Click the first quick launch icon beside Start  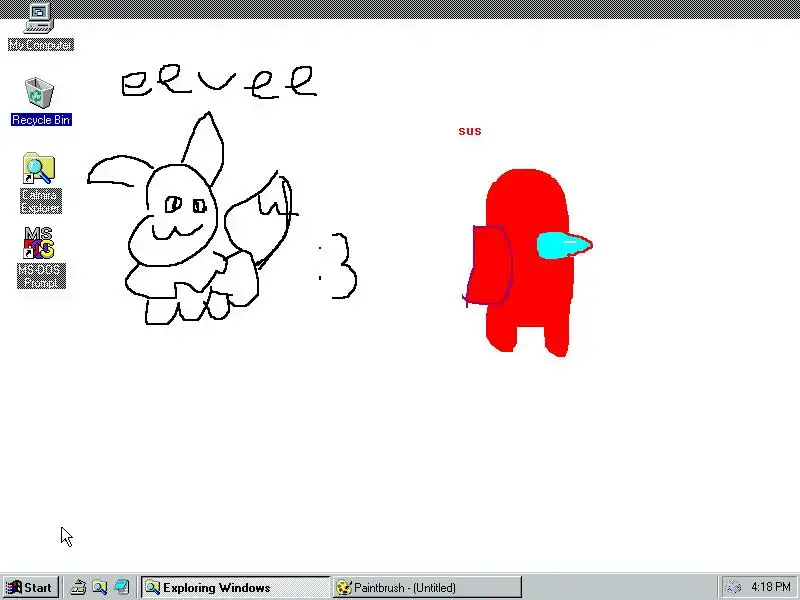[78, 587]
